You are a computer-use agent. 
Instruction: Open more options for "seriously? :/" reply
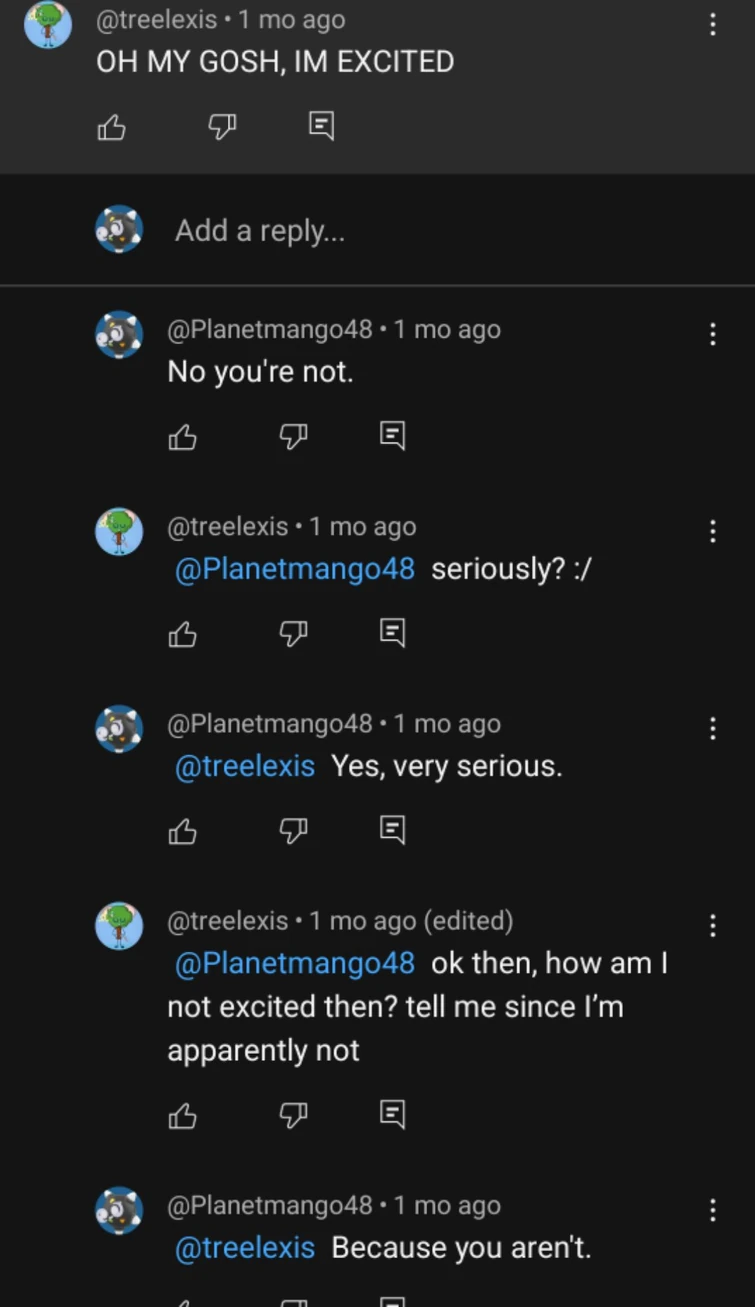tap(712, 531)
